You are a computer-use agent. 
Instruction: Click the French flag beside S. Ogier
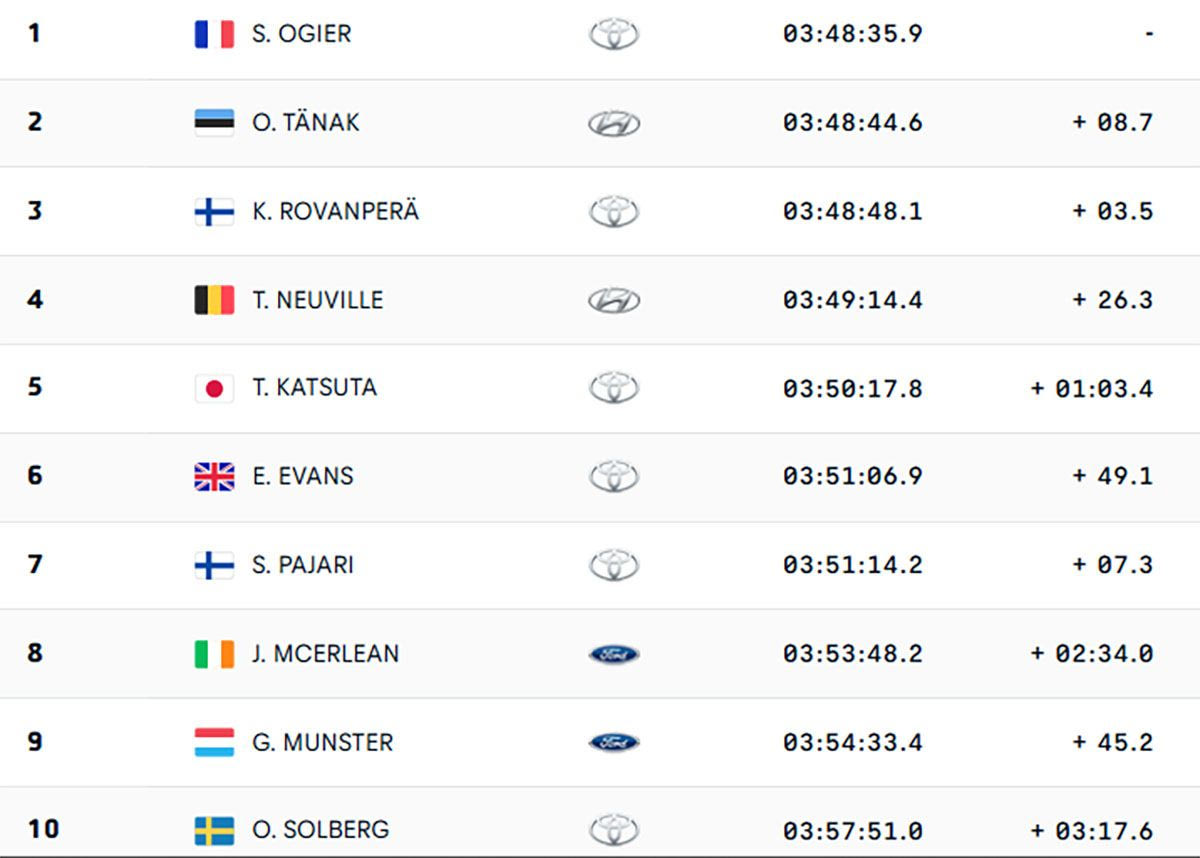pyautogui.click(x=214, y=34)
